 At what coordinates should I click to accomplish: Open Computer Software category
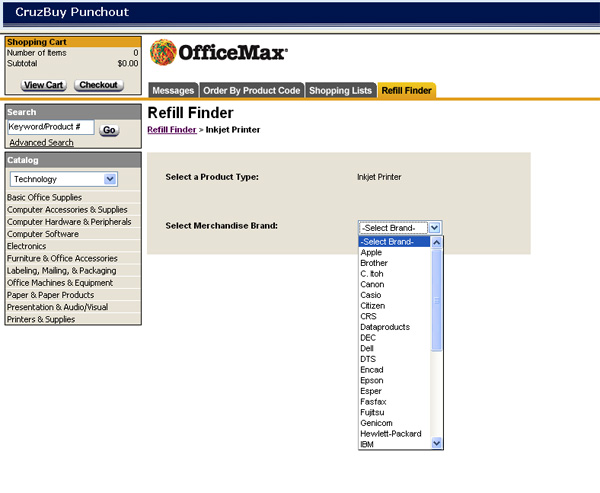[43, 234]
